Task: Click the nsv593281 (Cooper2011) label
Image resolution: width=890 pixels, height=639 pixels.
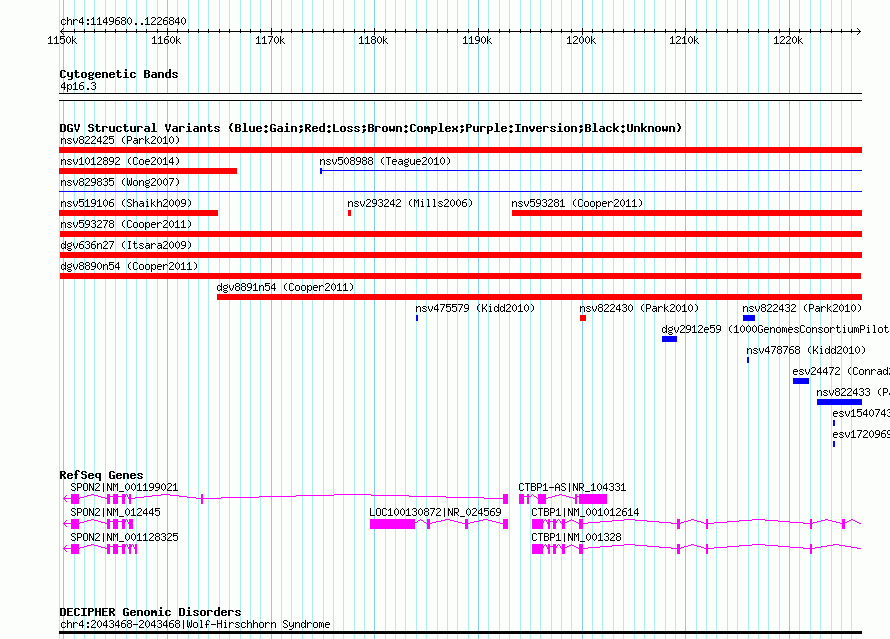Action: [x=577, y=203]
